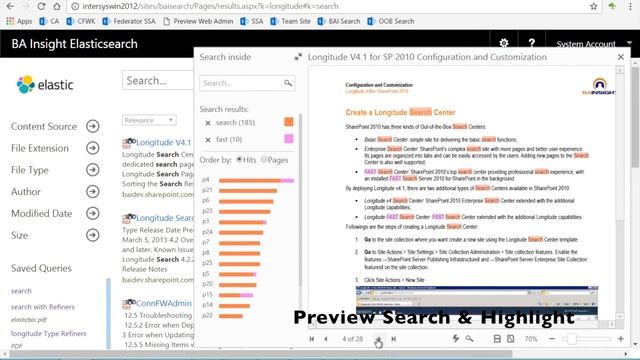Expand File Extension refiner

[x=93, y=148]
